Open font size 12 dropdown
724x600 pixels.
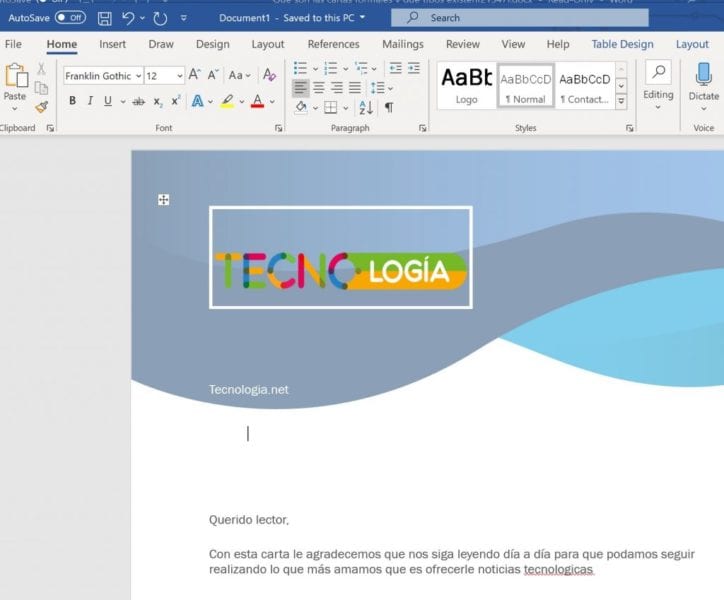click(x=179, y=76)
